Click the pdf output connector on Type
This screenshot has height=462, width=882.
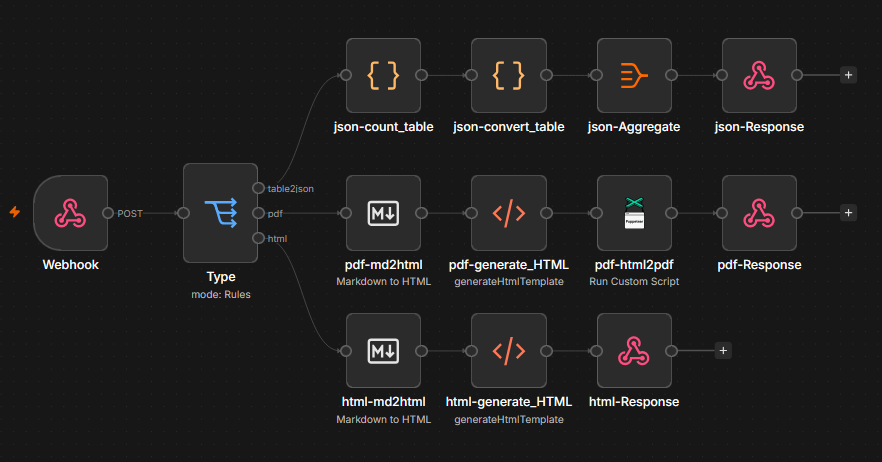click(x=258, y=213)
